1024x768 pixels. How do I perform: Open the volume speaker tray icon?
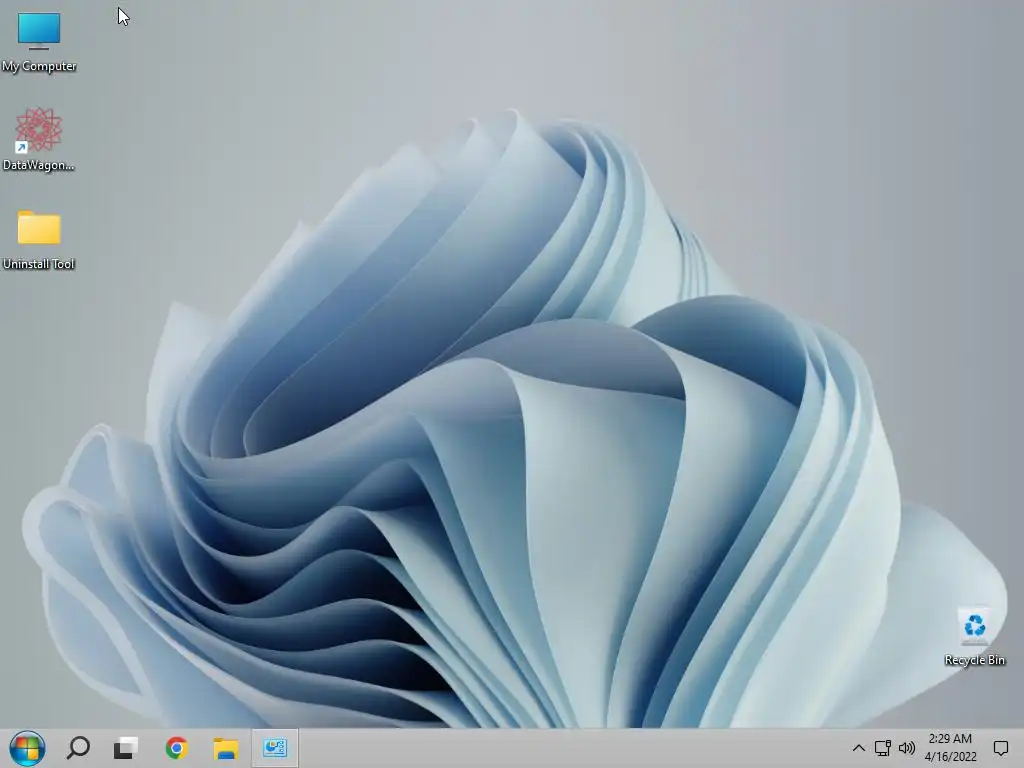tap(906, 748)
